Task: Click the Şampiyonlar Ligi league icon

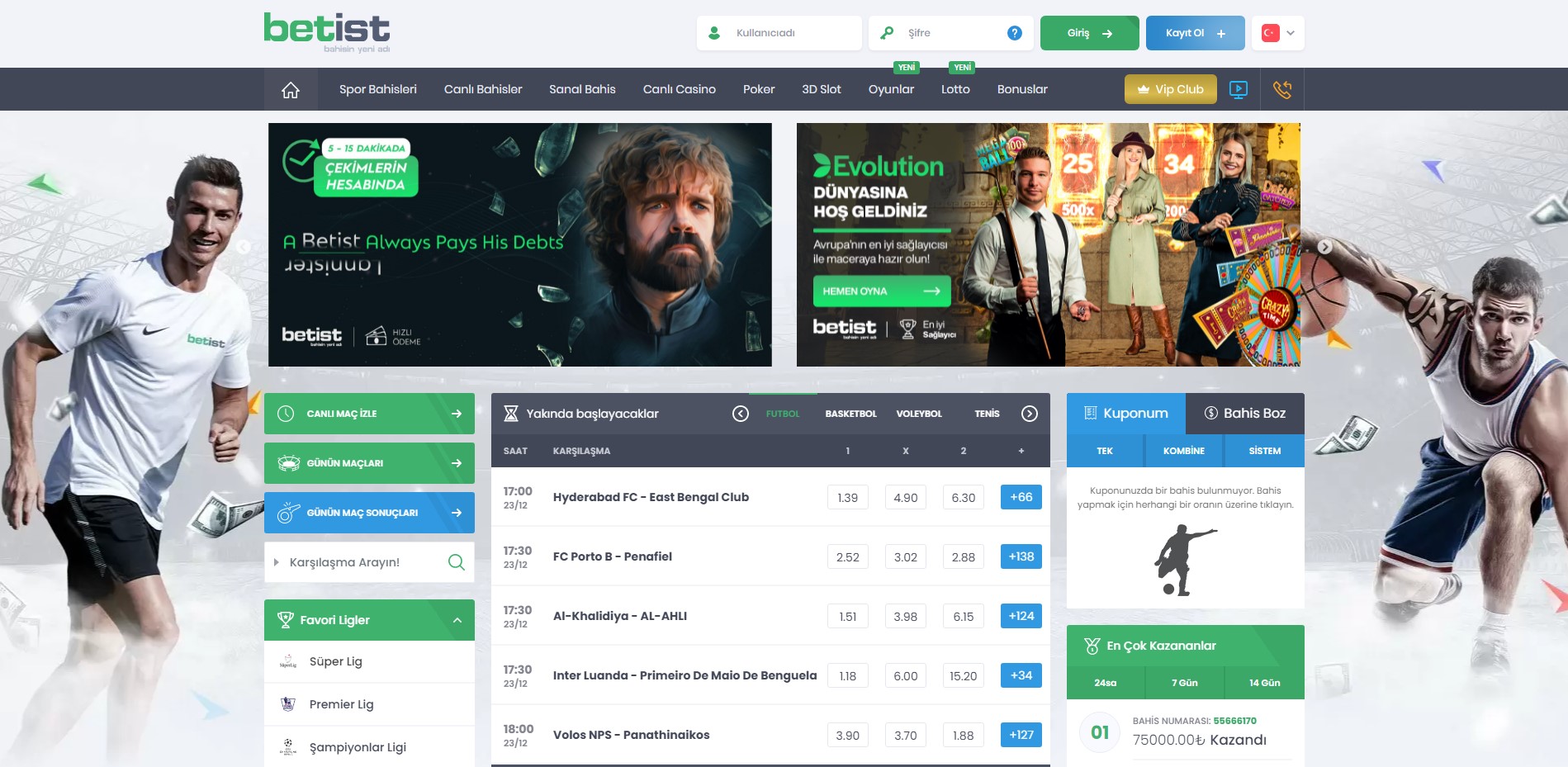Action: point(287,747)
